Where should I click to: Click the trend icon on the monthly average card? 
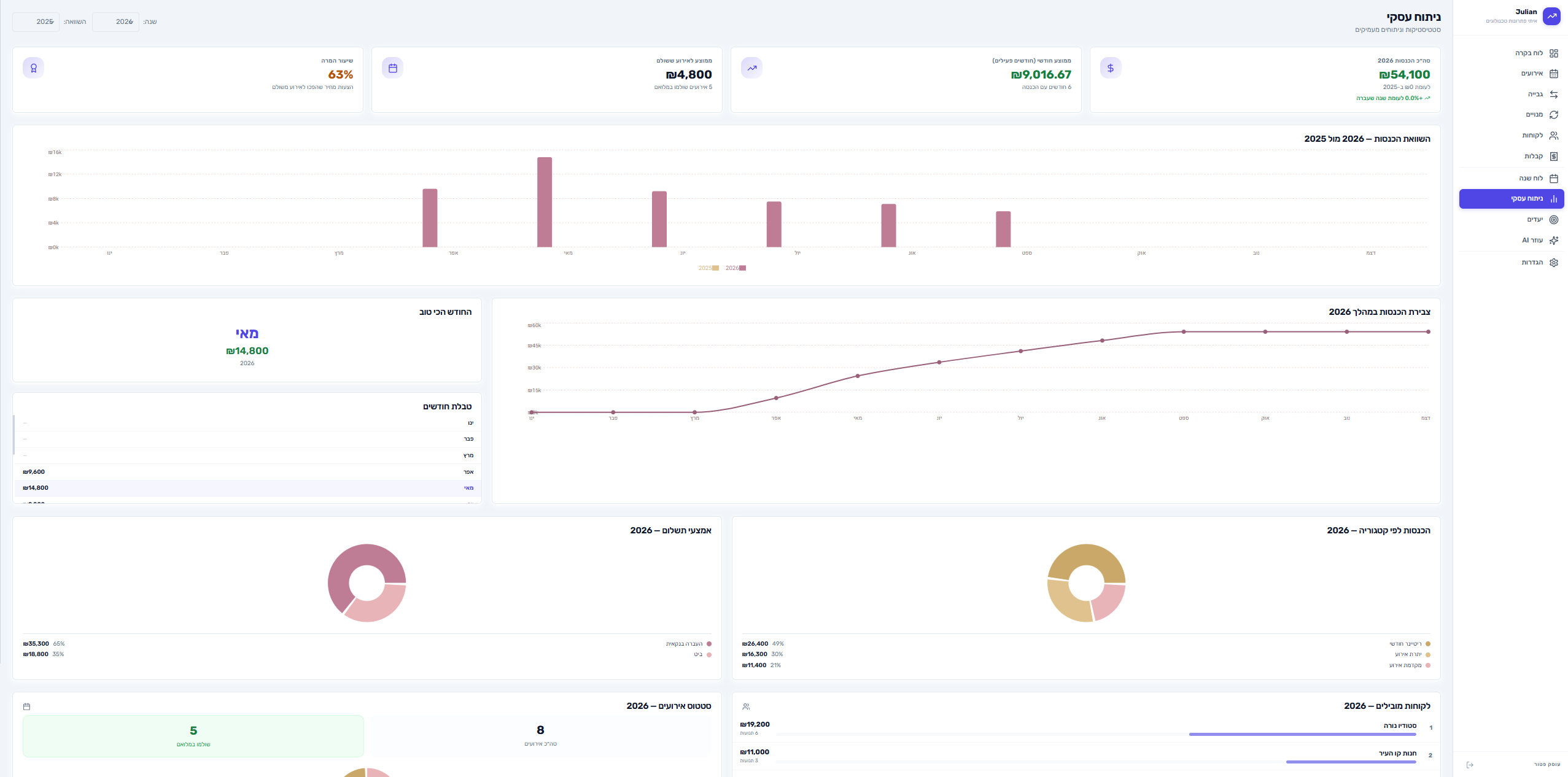(751, 68)
